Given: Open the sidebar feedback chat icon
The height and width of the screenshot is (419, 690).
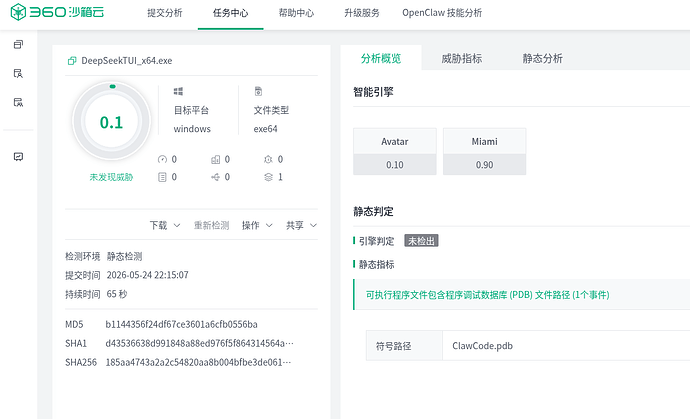Looking at the screenshot, I should tap(18, 157).
